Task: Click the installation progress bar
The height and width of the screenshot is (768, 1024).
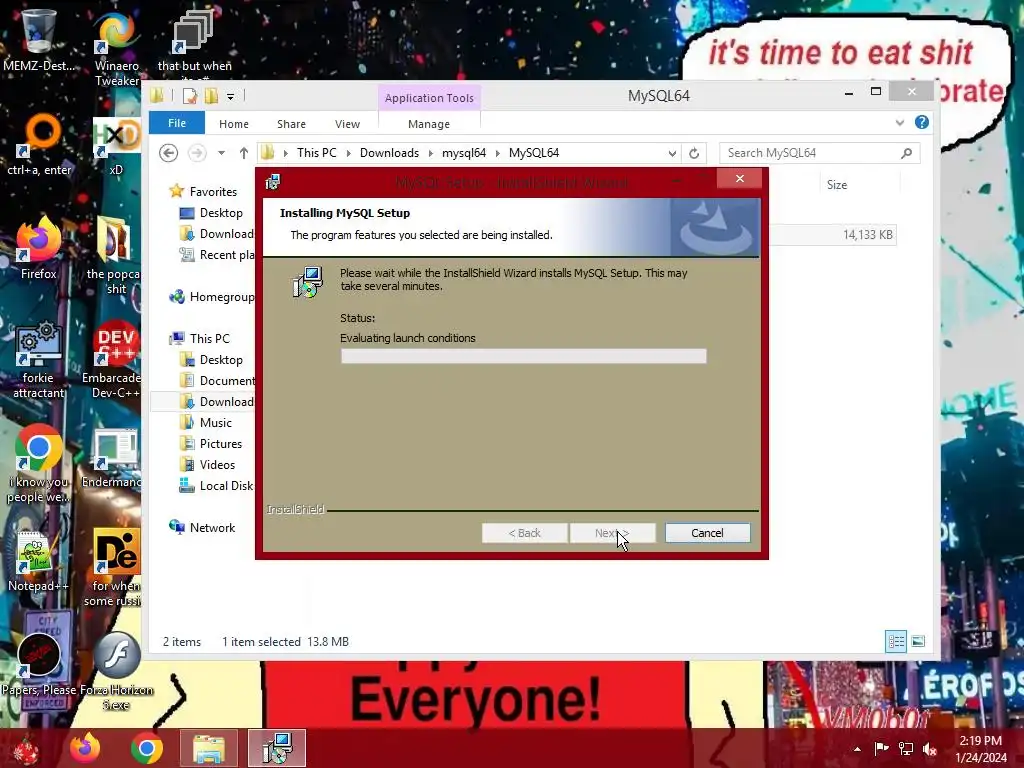Action: pyautogui.click(x=523, y=356)
